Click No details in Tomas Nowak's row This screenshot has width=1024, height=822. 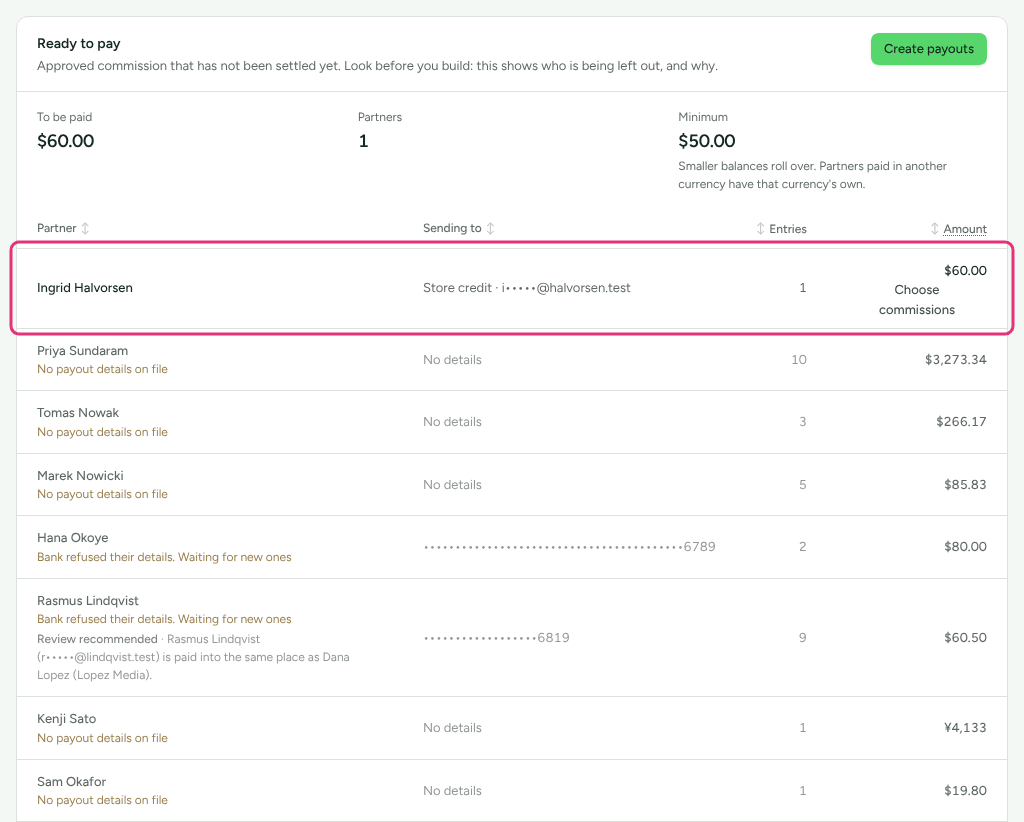click(452, 422)
